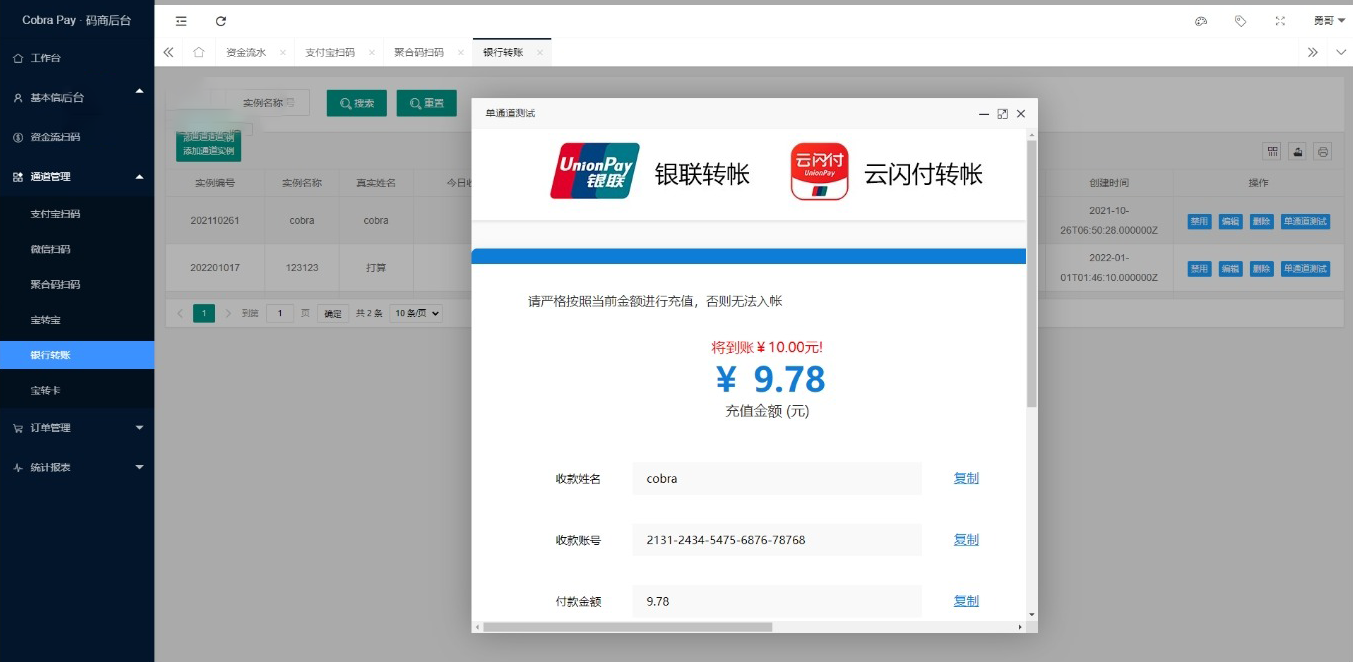Click the export icon above the table
Screen dimensions: 1353x662
point(1298,152)
